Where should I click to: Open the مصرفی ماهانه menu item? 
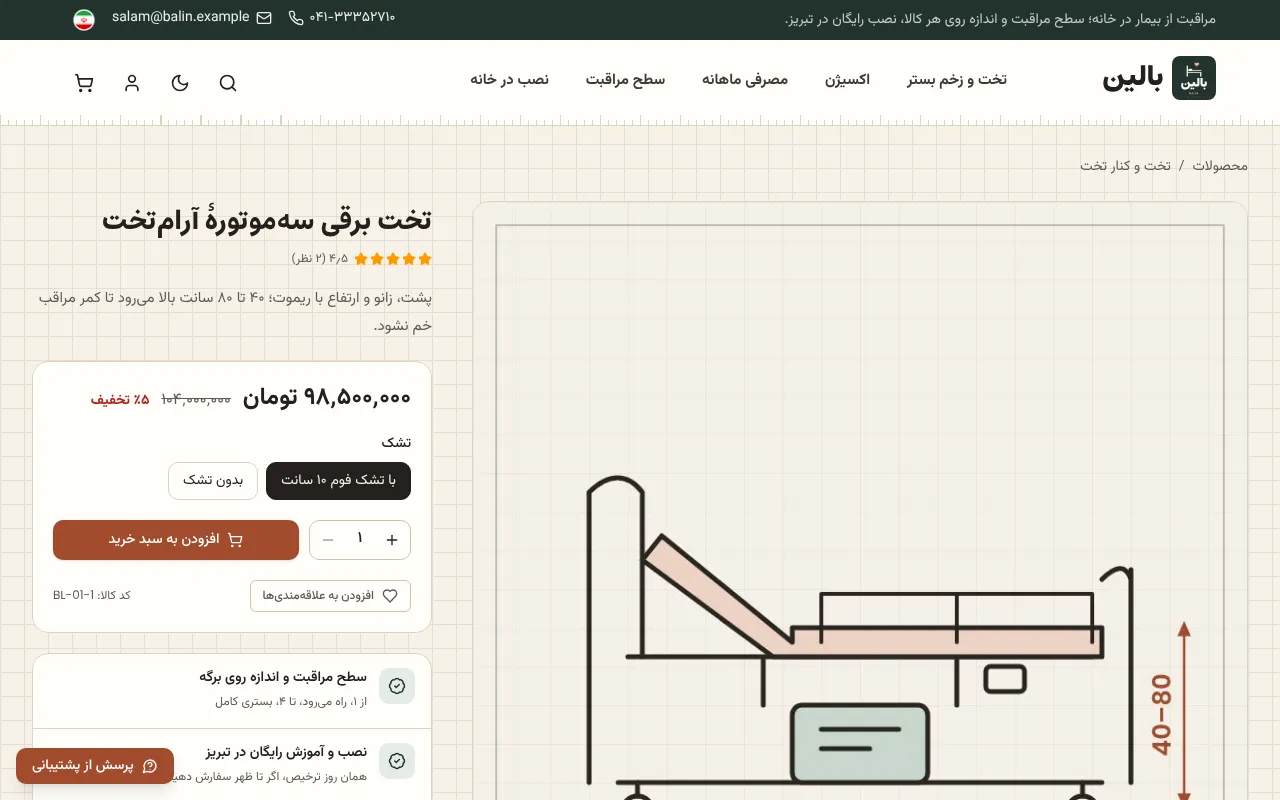745,80
